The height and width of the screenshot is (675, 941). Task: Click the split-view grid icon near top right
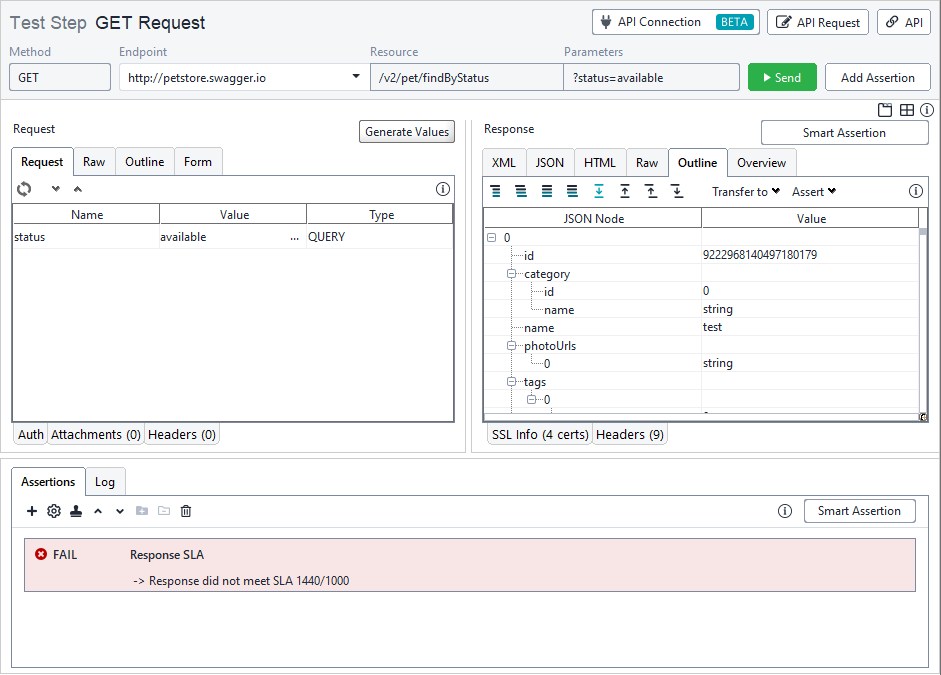click(906, 110)
